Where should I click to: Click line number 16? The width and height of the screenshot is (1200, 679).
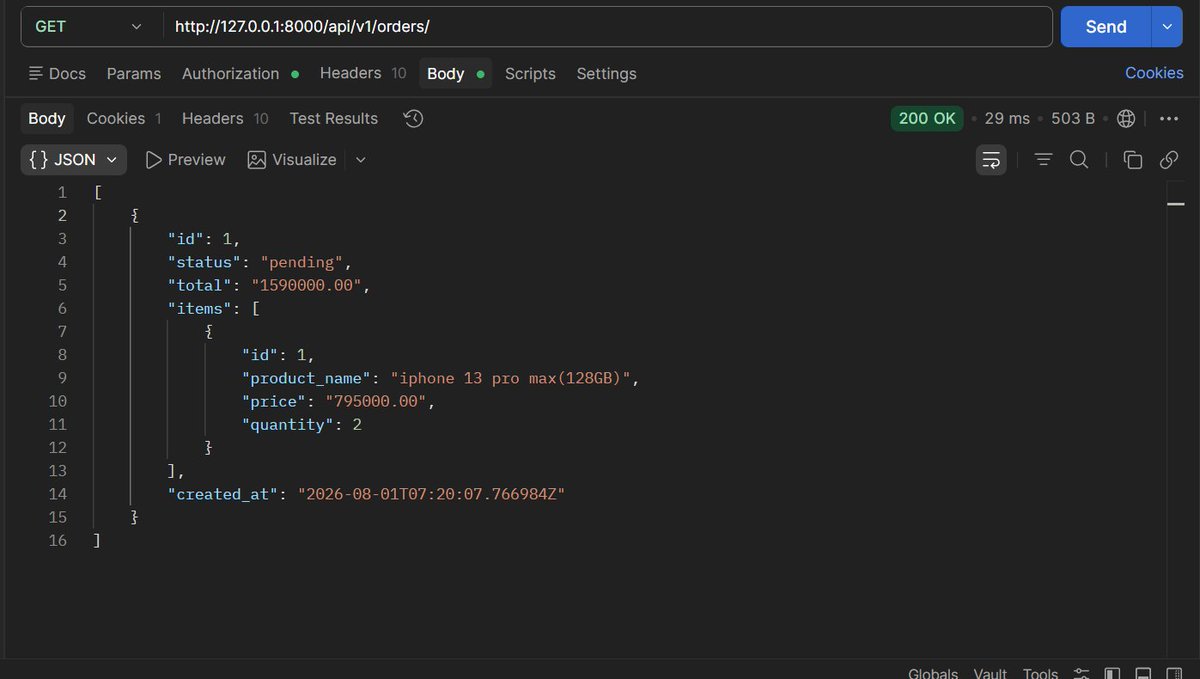pyautogui.click(x=57, y=540)
